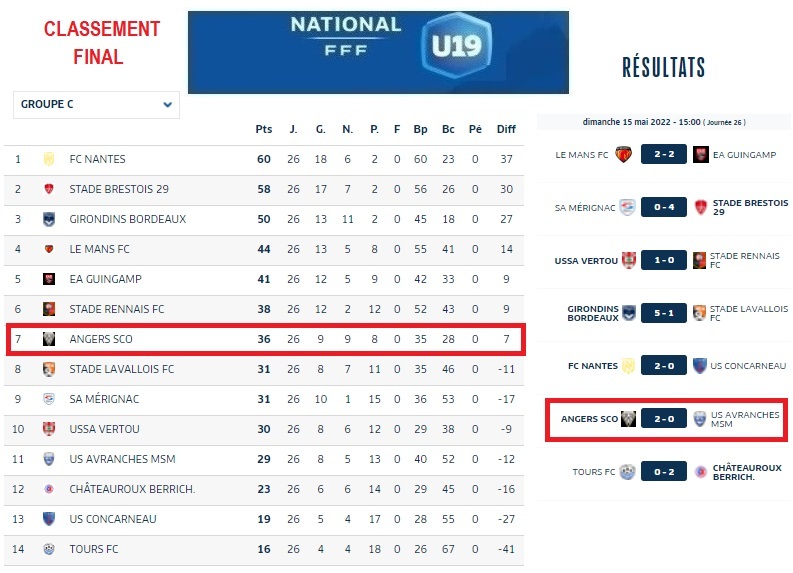Viewport: 793px width, 573px height.
Task: Click the Le Mans 2-2 Guingamp score
Action: pyautogui.click(x=664, y=154)
